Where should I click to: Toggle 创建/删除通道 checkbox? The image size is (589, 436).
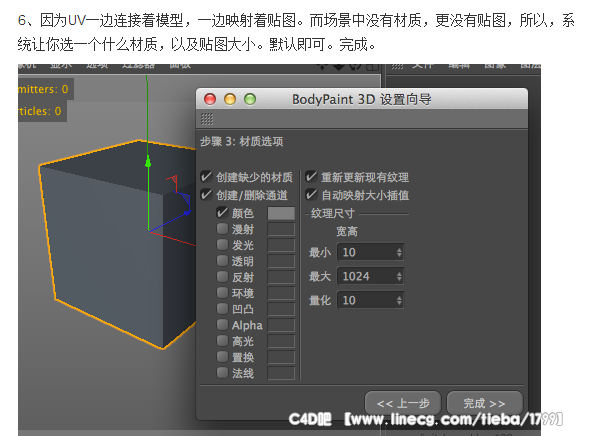point(206,195)
